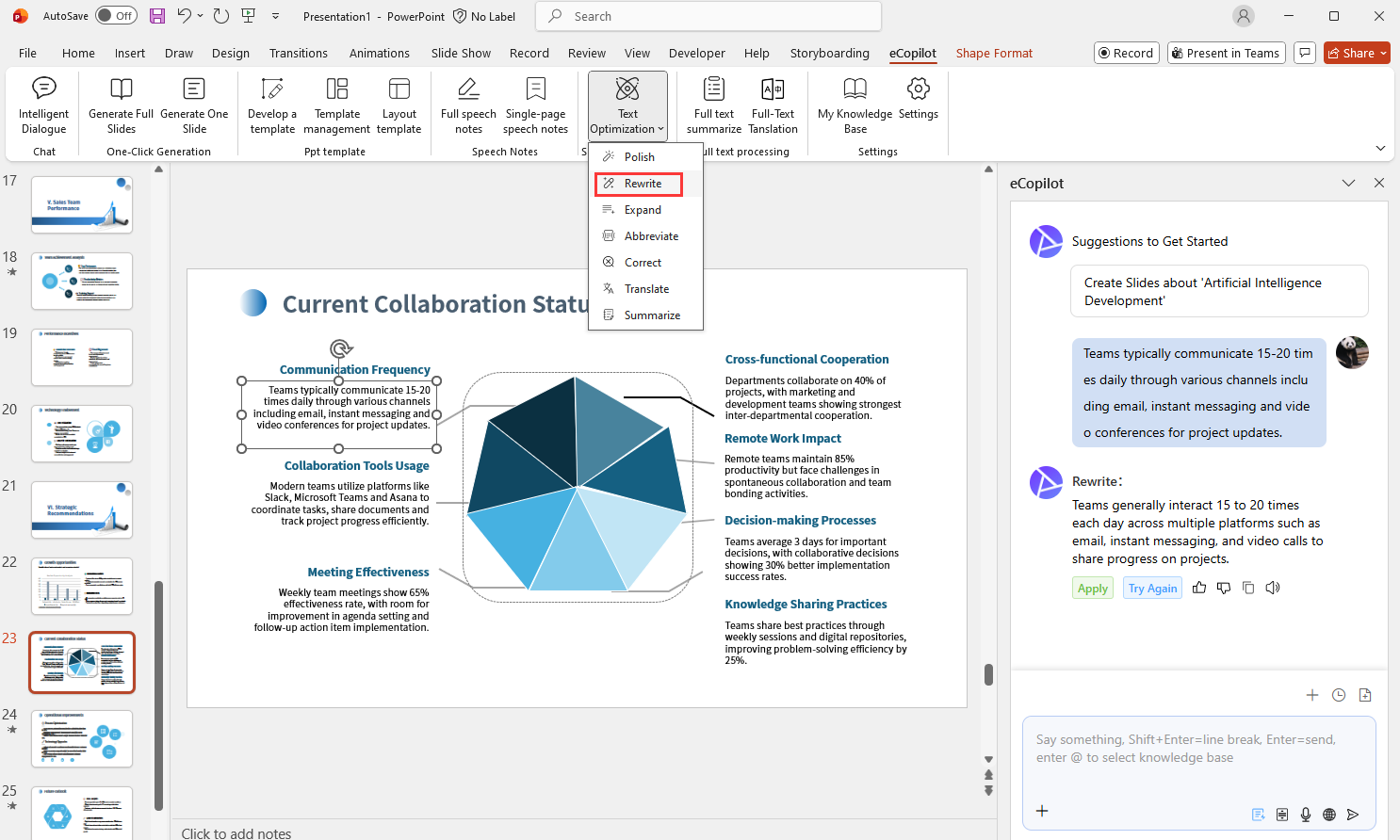
Task: Open Full speech notes tool
Action: (468, 105)
